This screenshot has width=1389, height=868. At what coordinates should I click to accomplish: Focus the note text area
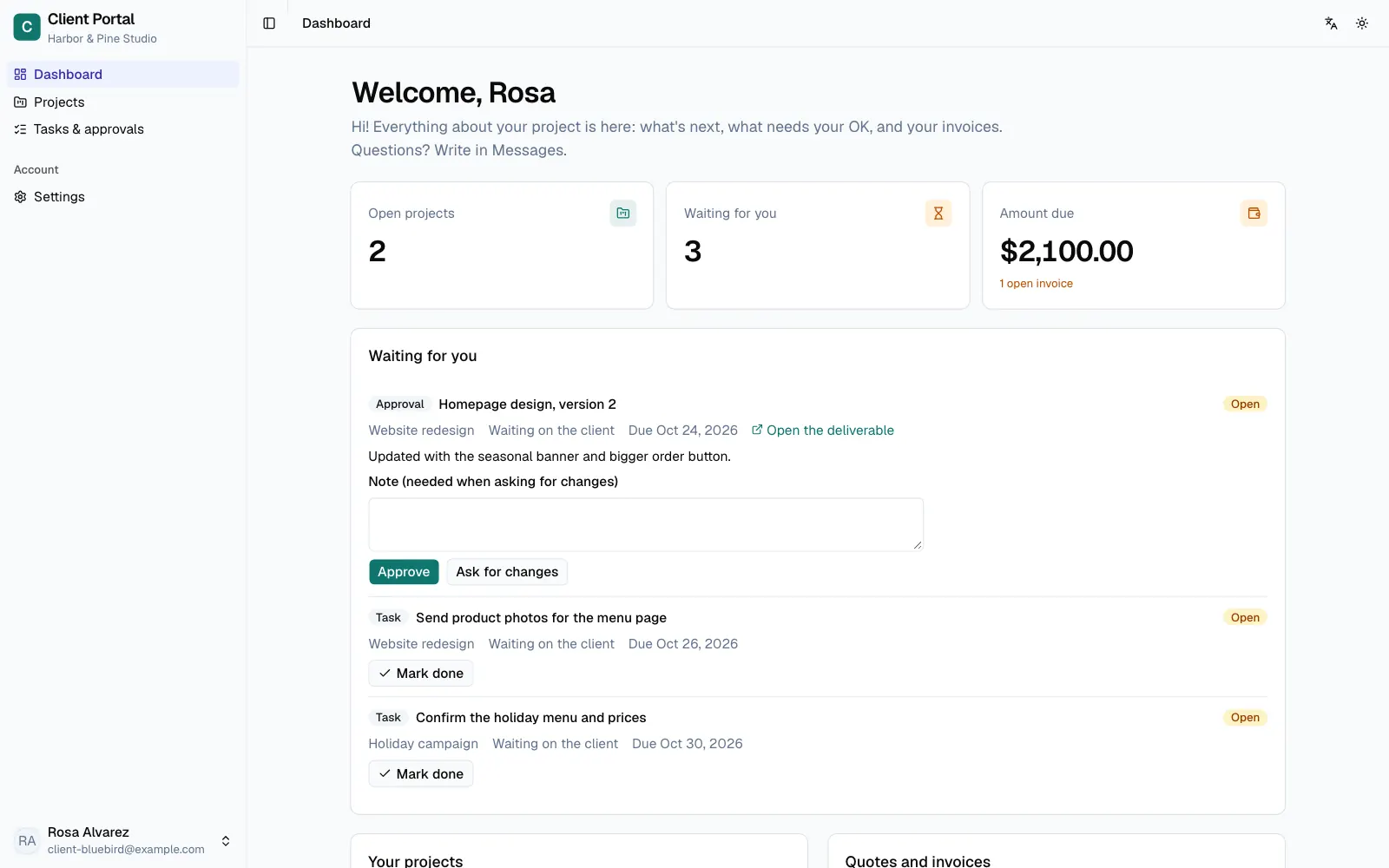[x=646, y=524]
